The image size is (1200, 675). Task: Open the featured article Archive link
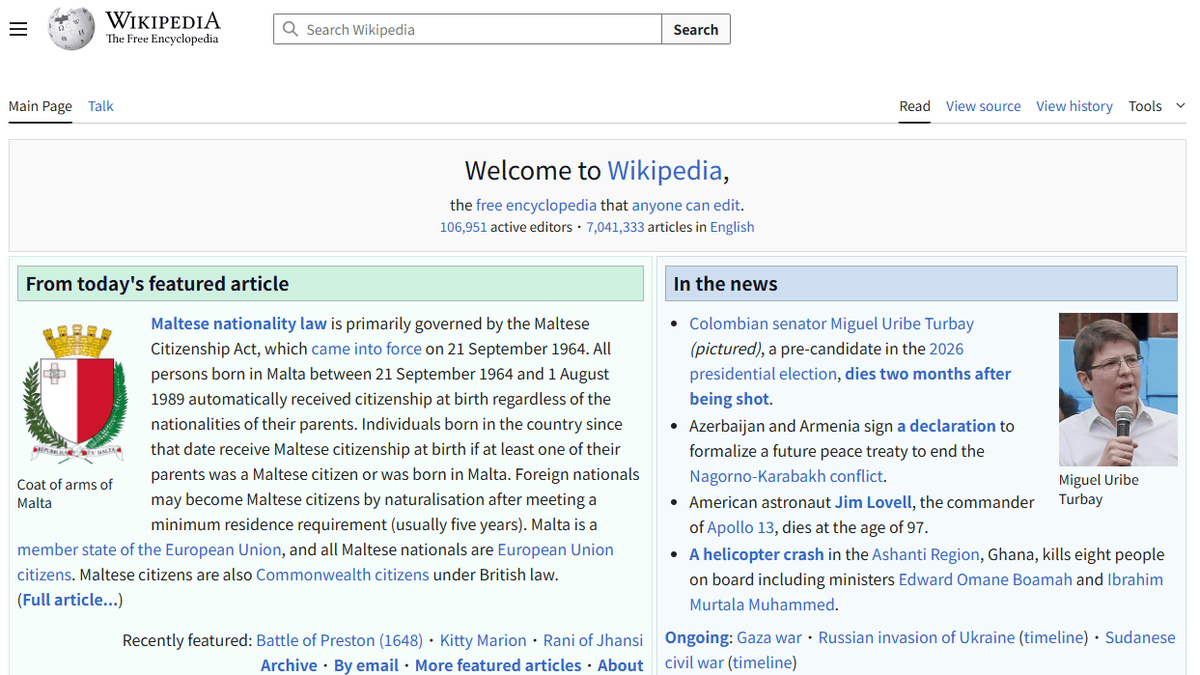(289, 665)
